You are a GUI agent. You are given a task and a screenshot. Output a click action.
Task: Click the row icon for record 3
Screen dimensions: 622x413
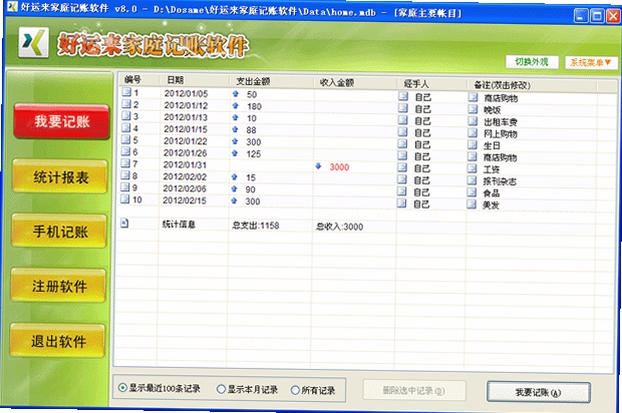126,116
